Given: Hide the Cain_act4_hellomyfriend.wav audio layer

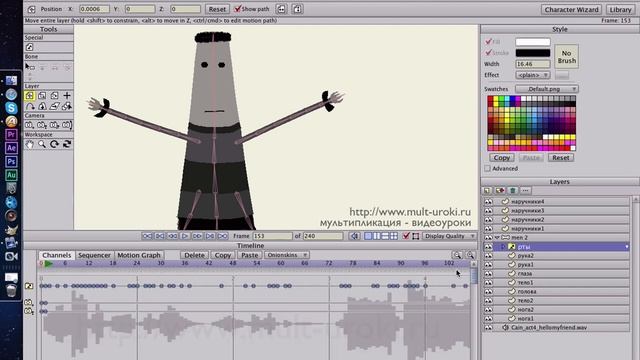Looking at the screenshot, I should 488,327.
